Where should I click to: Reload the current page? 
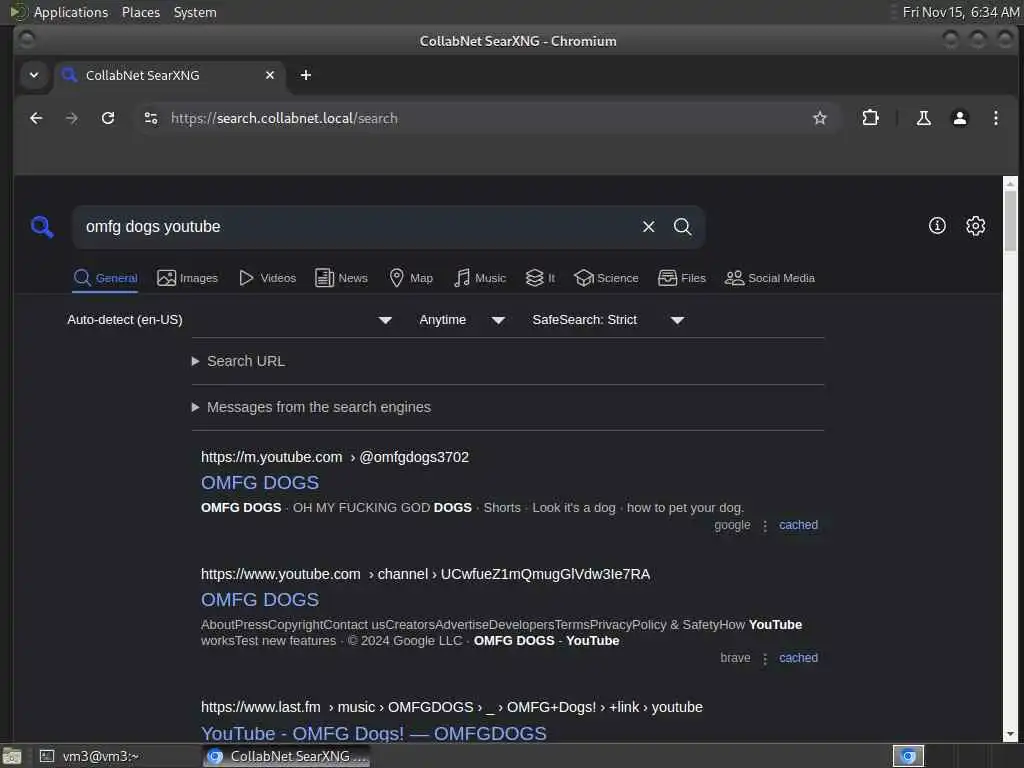108,118
